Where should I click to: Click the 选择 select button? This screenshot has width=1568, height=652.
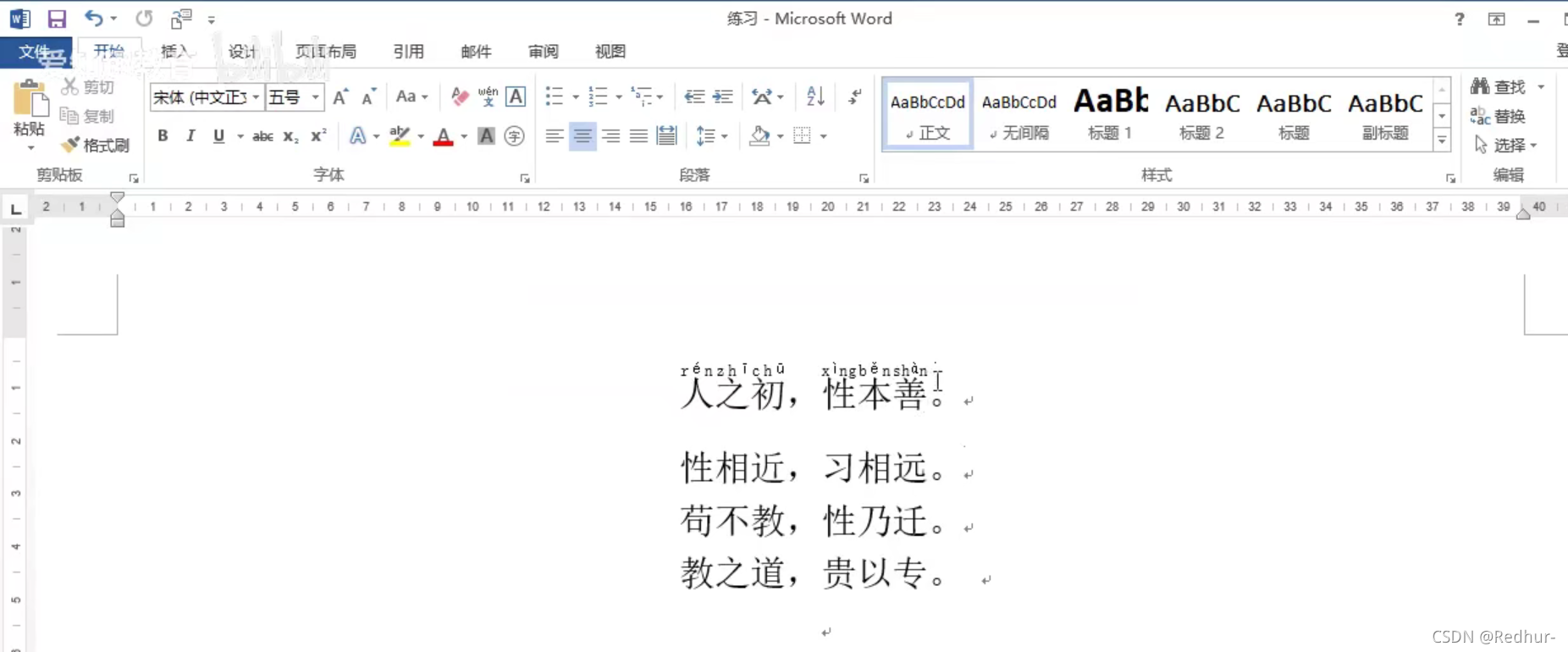1506,146
